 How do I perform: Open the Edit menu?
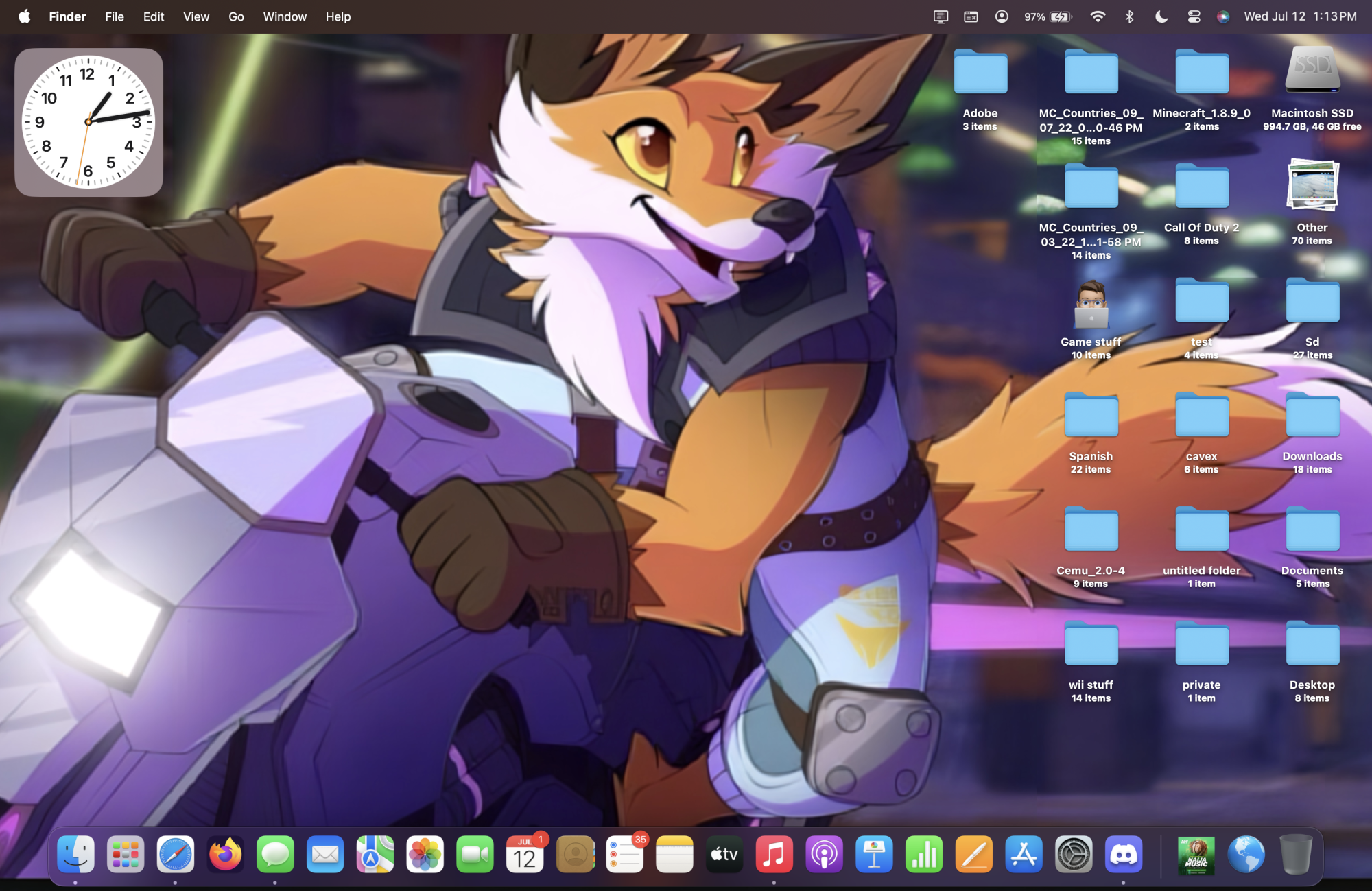click(x=154, y=16)
